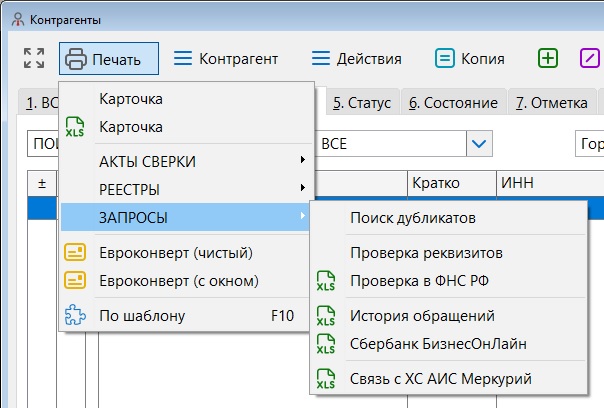Choose Сбербанк БизнесОнЛайн from submenu
604x408 pixels.
(x=424, y=344)
